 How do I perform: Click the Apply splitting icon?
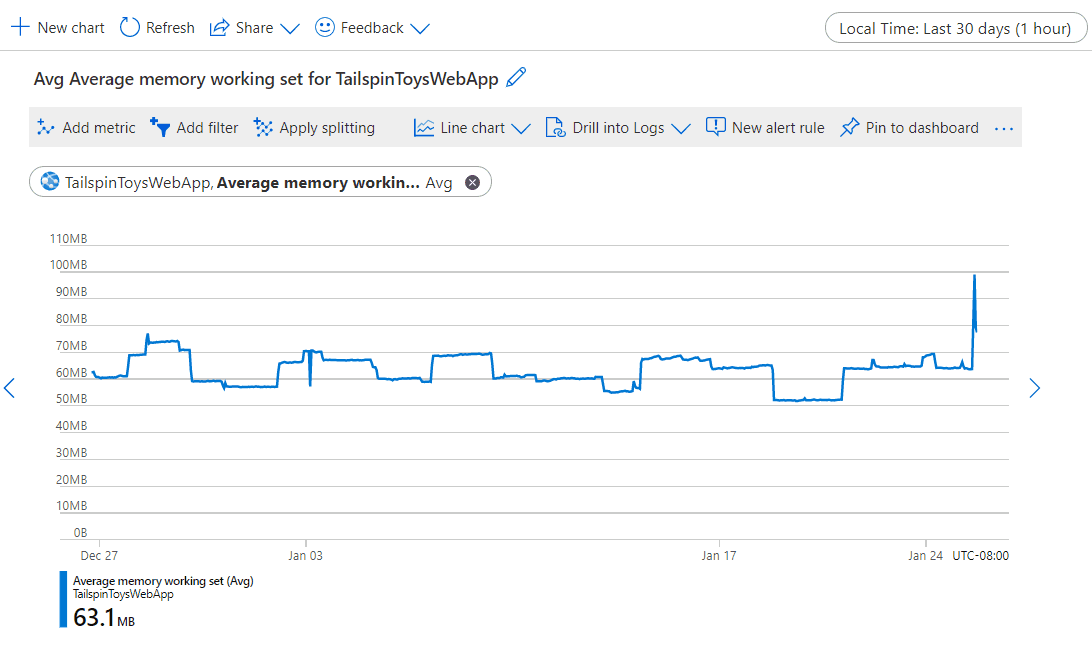pos(264,128)
